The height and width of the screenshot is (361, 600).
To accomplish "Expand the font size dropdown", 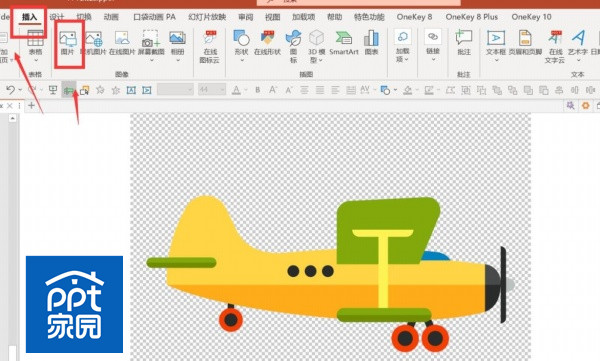I will click(212, 90).
